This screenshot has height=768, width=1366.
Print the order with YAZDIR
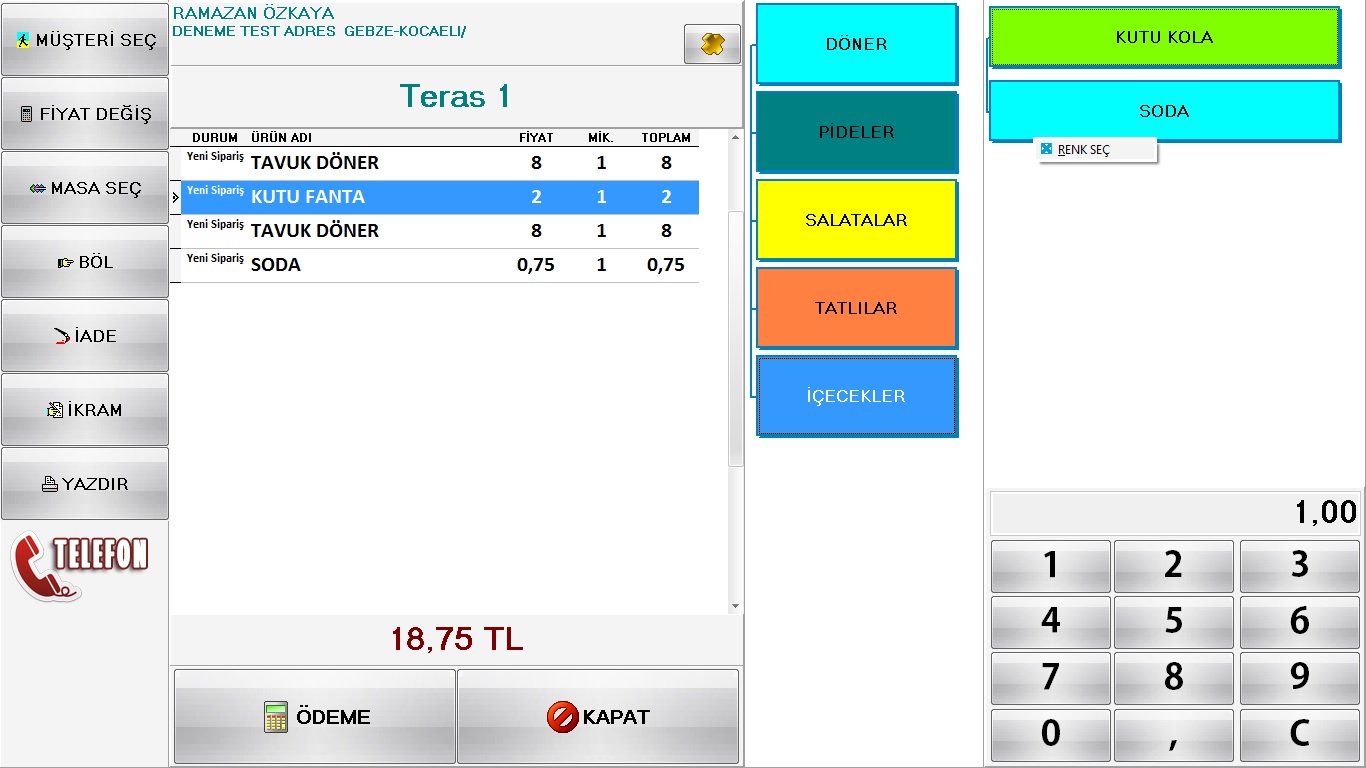point(85,484)
